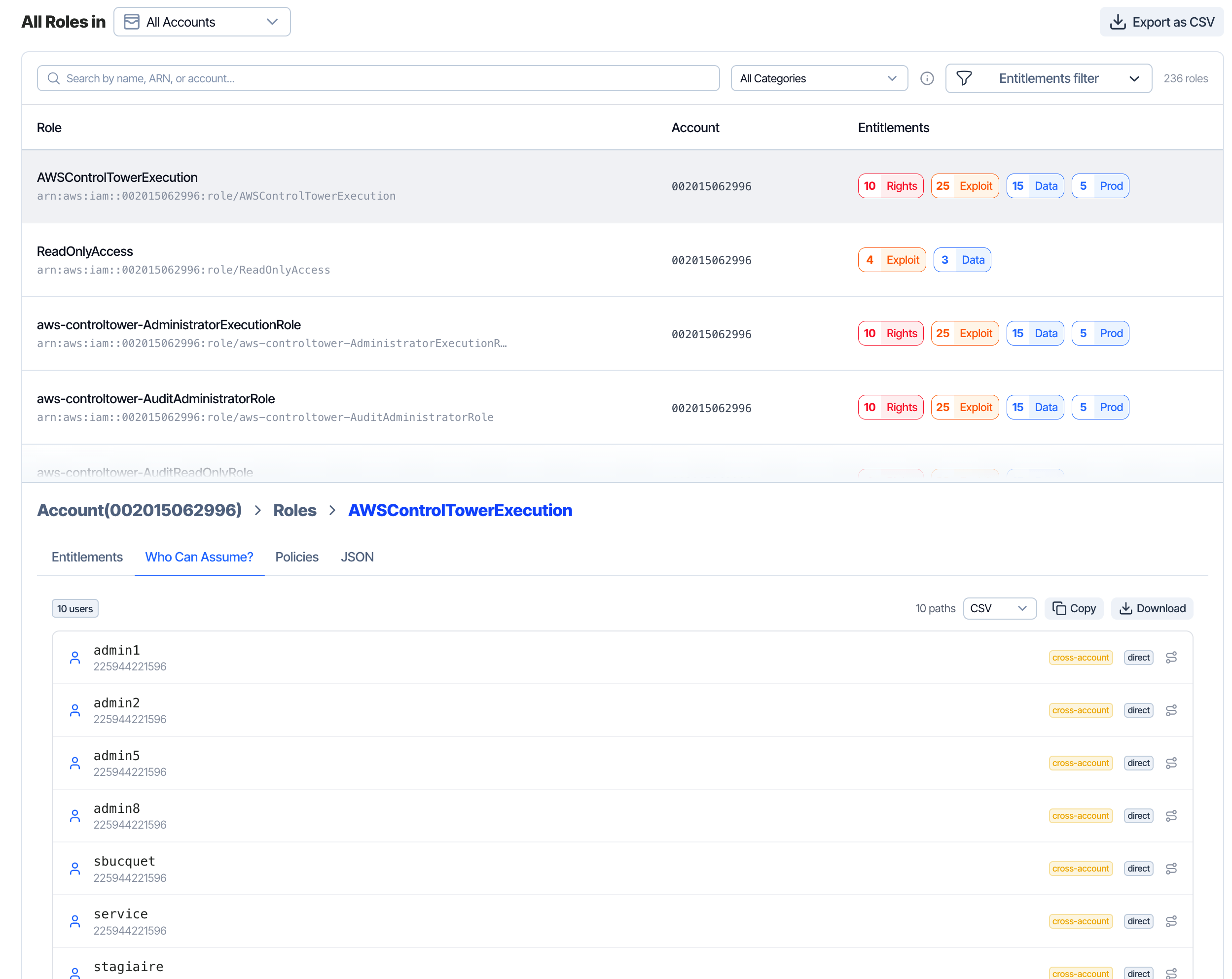1232x979 pixels.
Task: Click cross-account tag on sbucquet row
Action: [x=1080, y=868]
